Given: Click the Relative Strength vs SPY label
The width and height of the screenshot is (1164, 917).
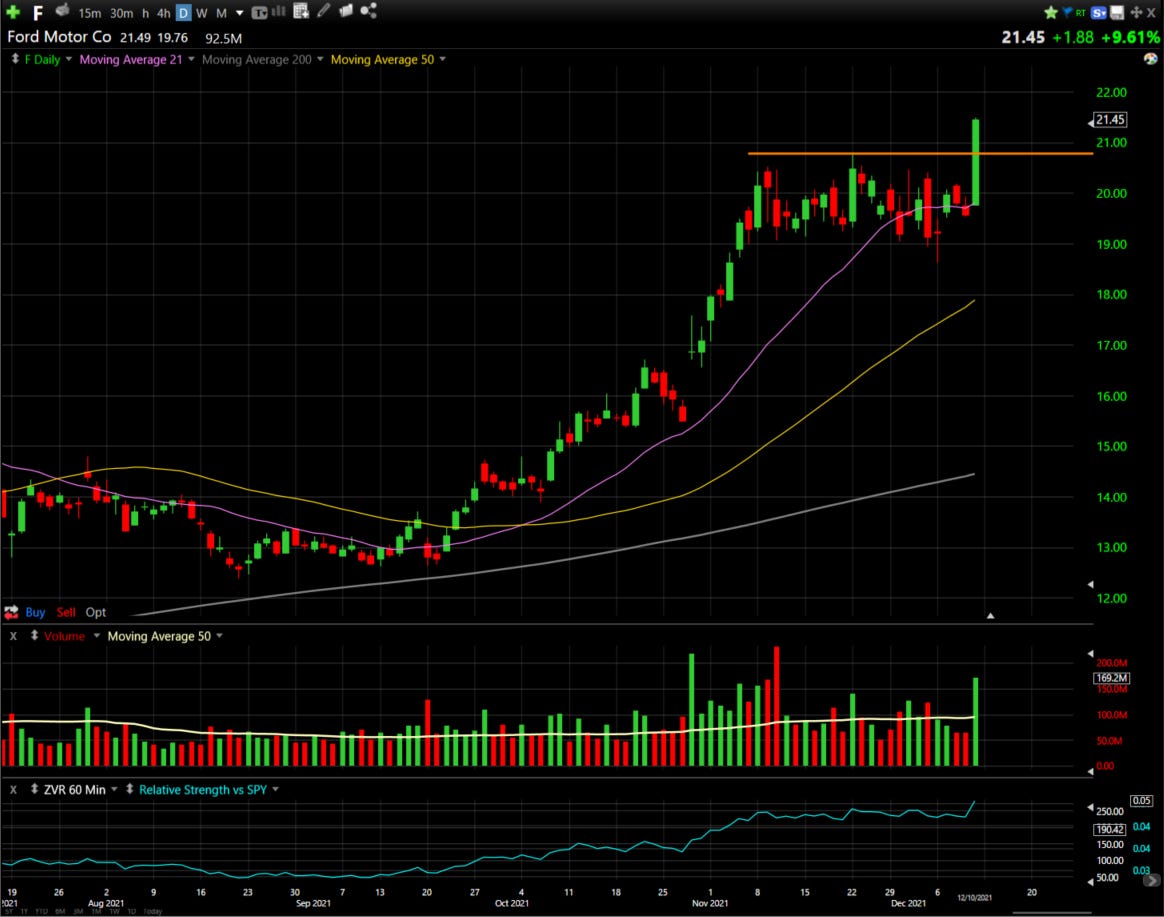Looking at the screenshot, I should coord(203,790).
